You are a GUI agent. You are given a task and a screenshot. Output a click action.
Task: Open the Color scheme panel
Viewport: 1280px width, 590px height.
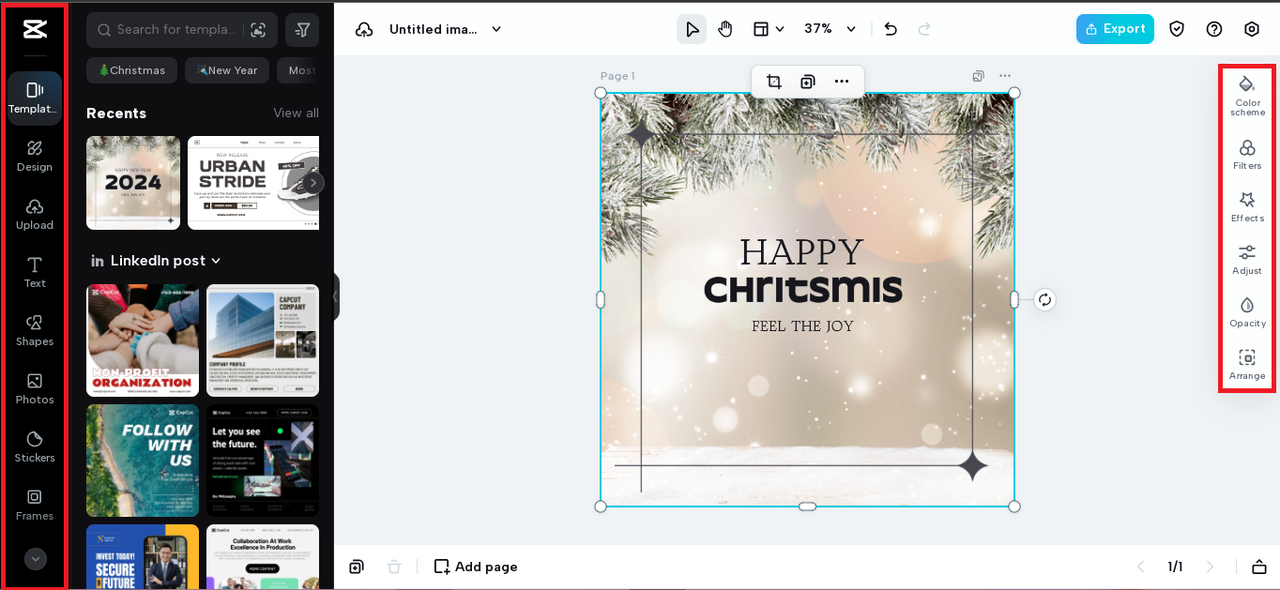[1247, 95]
